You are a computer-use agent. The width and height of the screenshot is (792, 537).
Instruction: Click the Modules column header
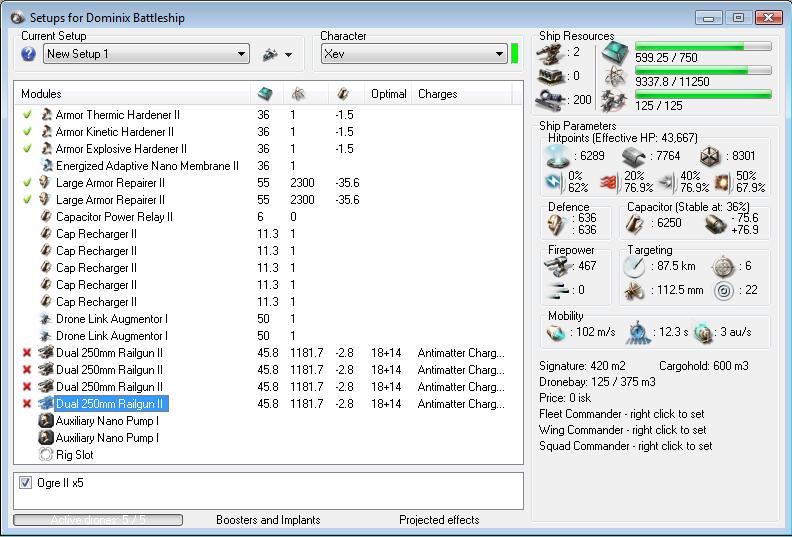pos(41,94)
